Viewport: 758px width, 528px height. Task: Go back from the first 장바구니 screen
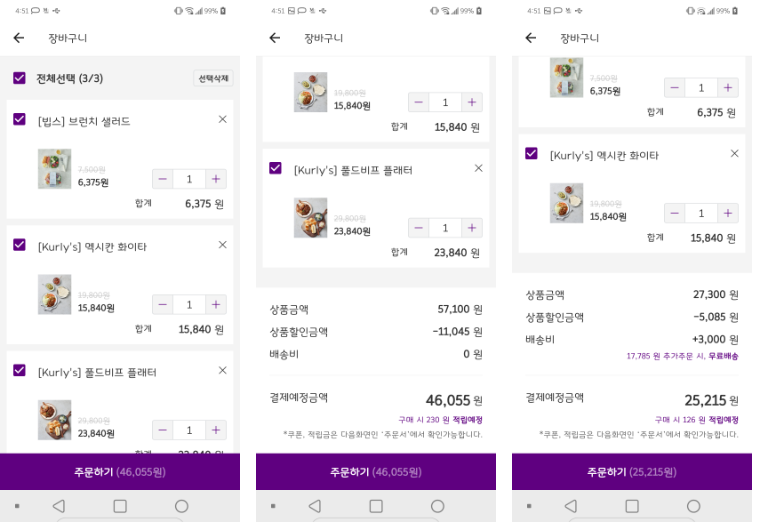19,38
